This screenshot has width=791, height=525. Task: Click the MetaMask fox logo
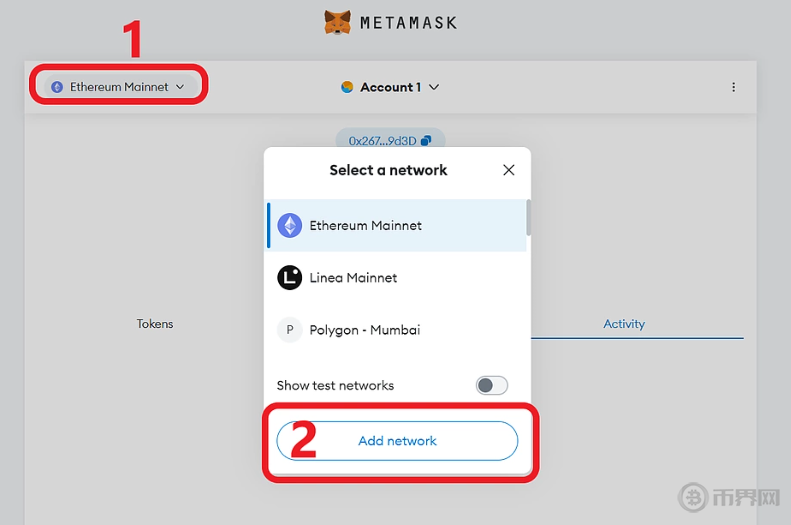coord(338,22)
